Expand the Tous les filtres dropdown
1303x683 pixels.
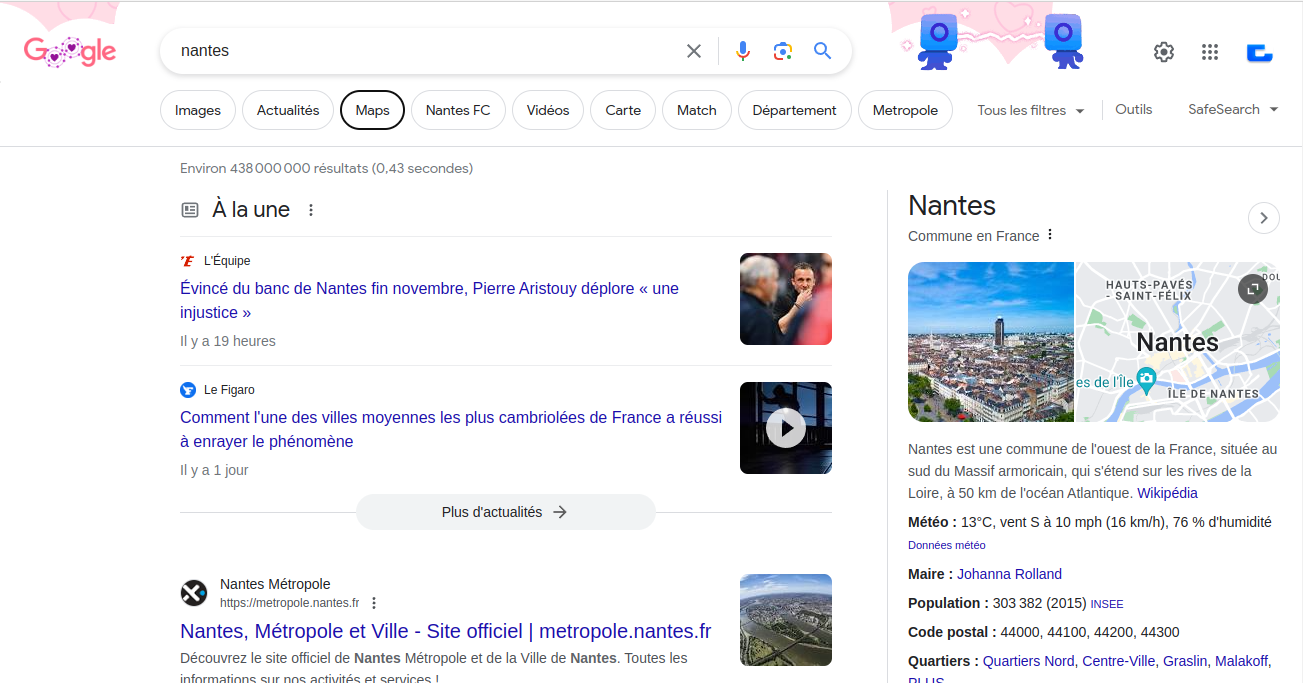click(1031, 110)
